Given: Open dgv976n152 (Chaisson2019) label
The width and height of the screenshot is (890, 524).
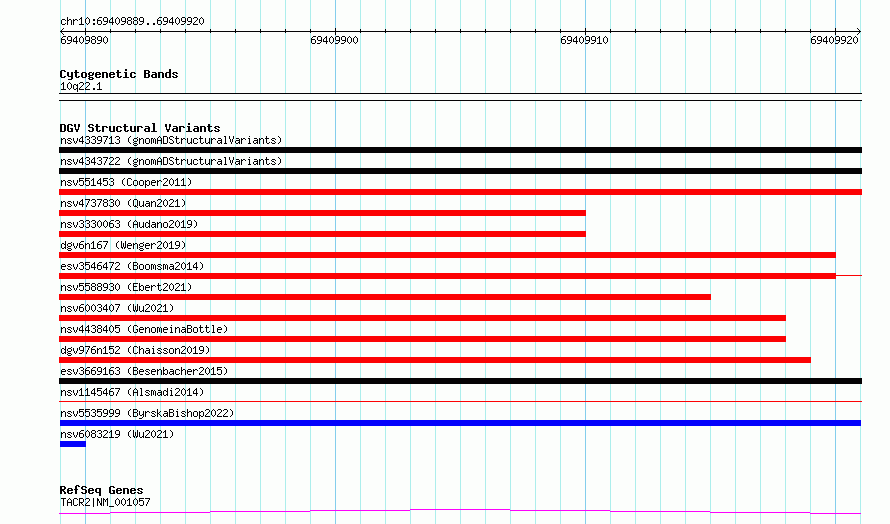Looking at the screenshot, I should (x=135, y=350).
